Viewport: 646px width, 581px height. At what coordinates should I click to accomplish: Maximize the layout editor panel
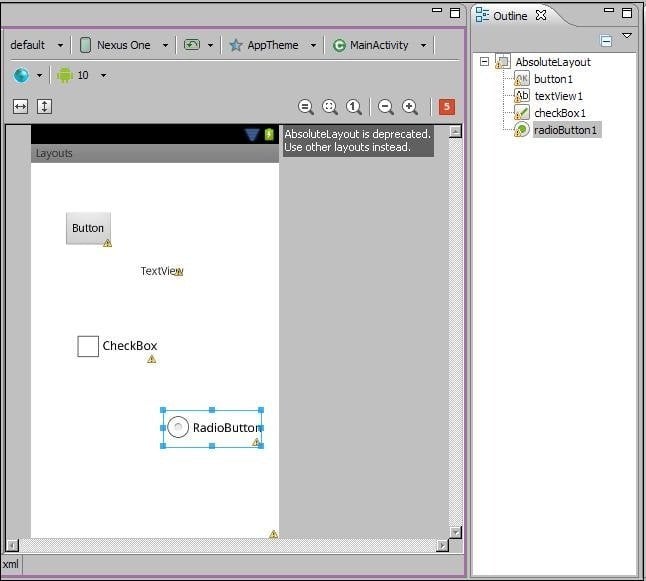pyautogui.click(x=455, y=13)
